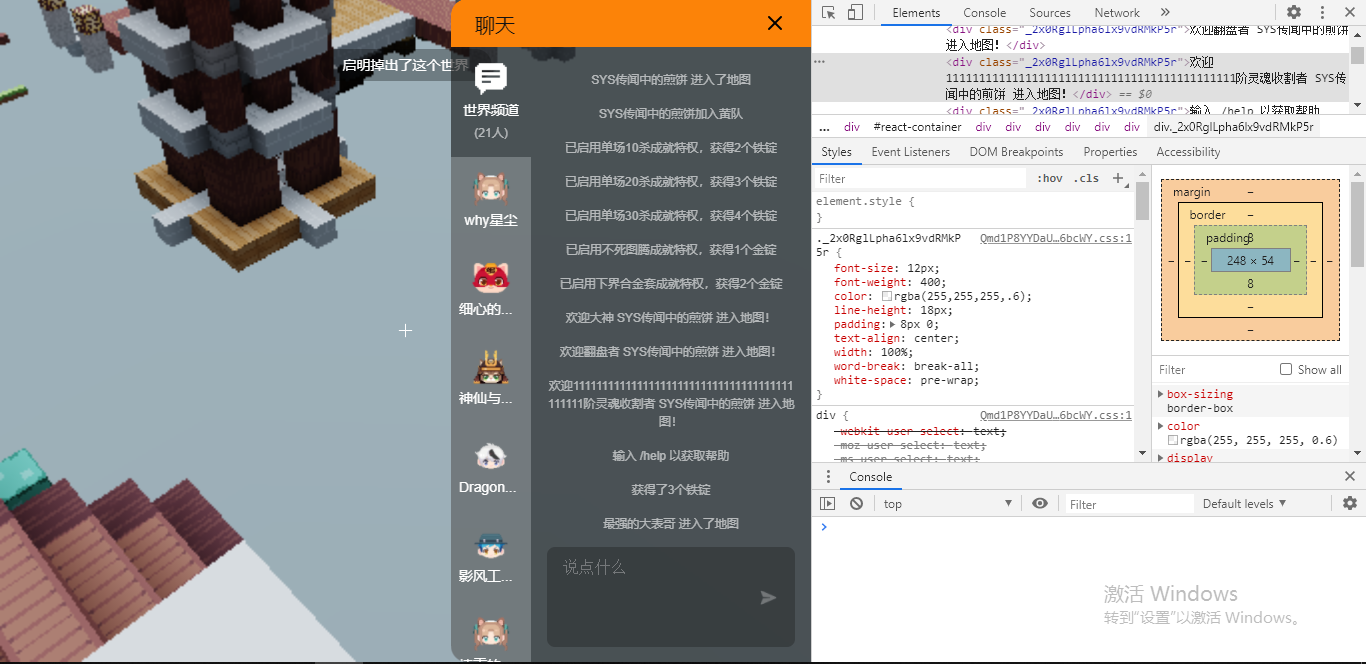Click #react-container breadcrumb

[x=917, y=127]
